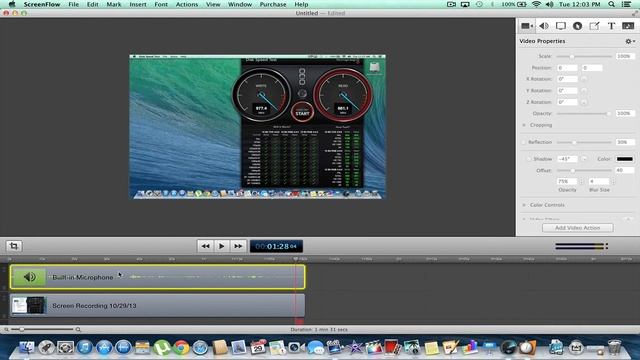This screenshot has height=360, width=640.
Task: Open the Insert menu
Action: 138,4
